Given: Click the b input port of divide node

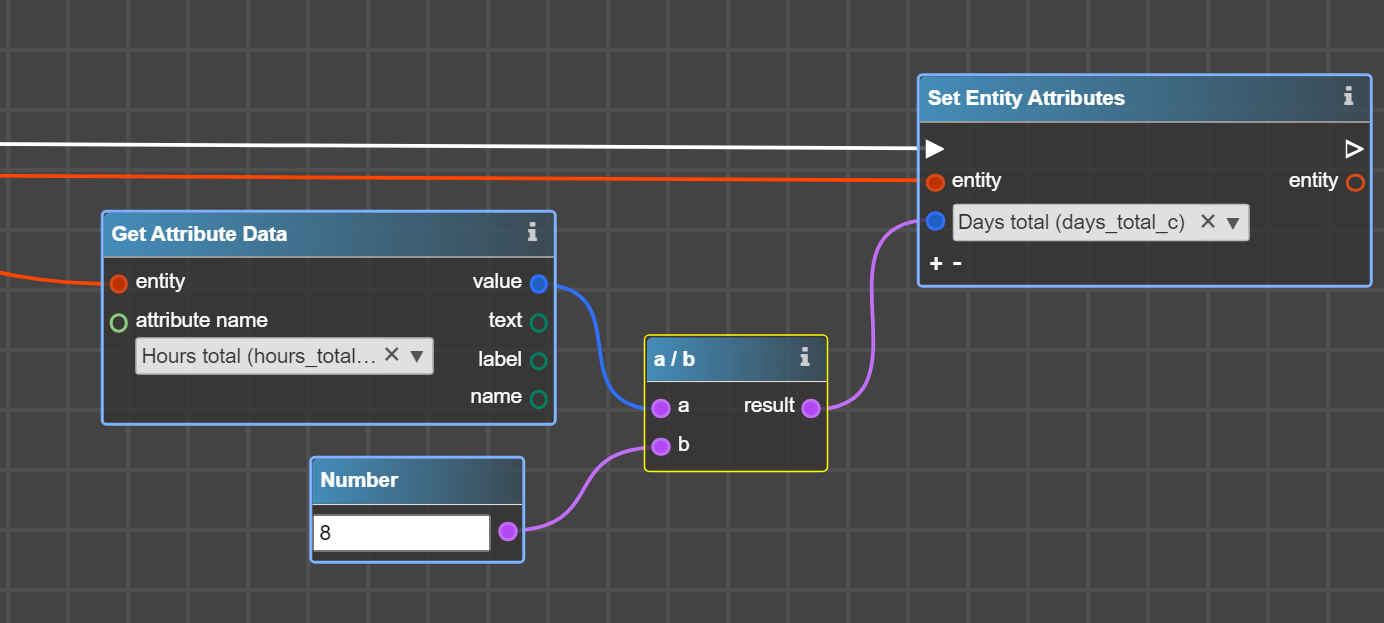Looking at the screenshot, I should click(660, 446).
